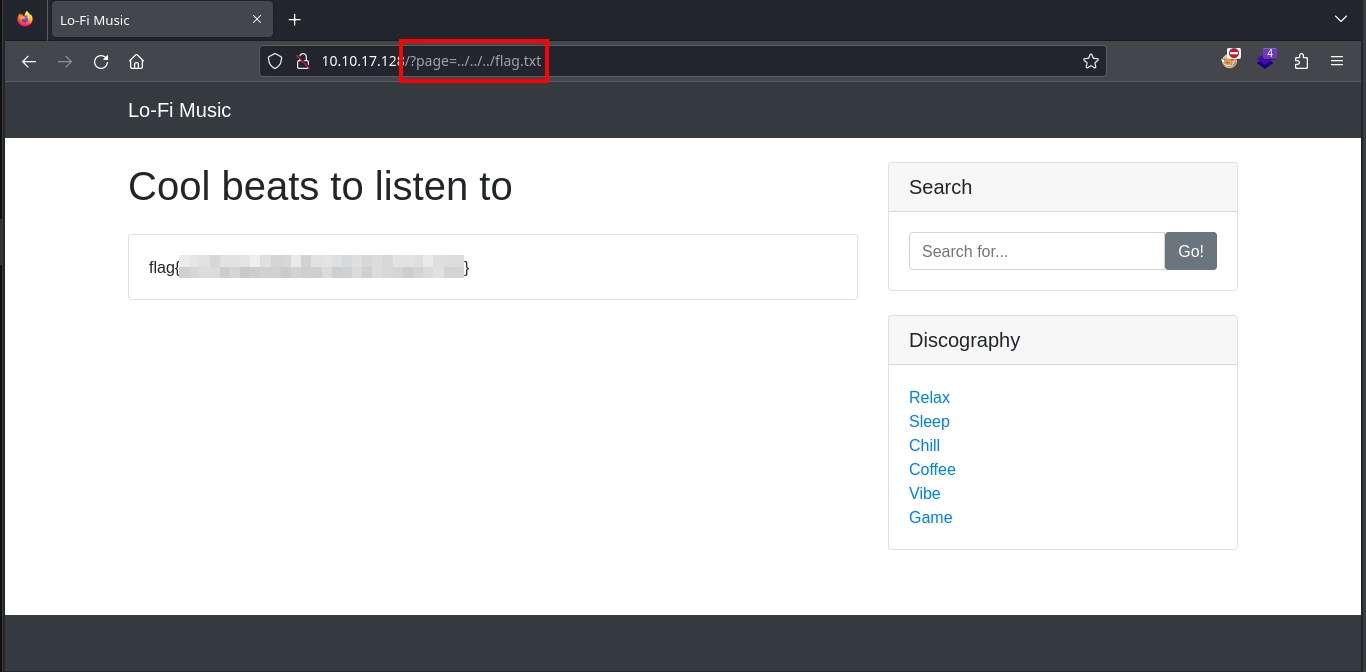Viewport: 1366px width, 672px height.
Task: Click the insecure connection padlock icon
Action: [302, 62]
